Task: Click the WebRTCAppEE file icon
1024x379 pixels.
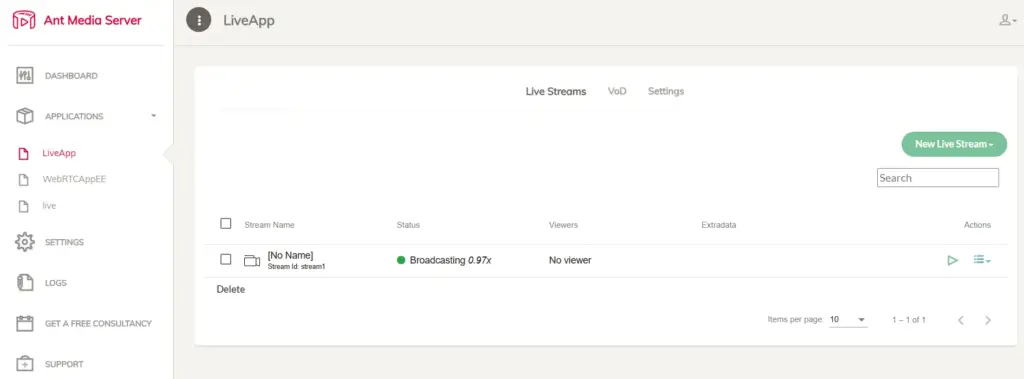Action: [x=24, y=180]
